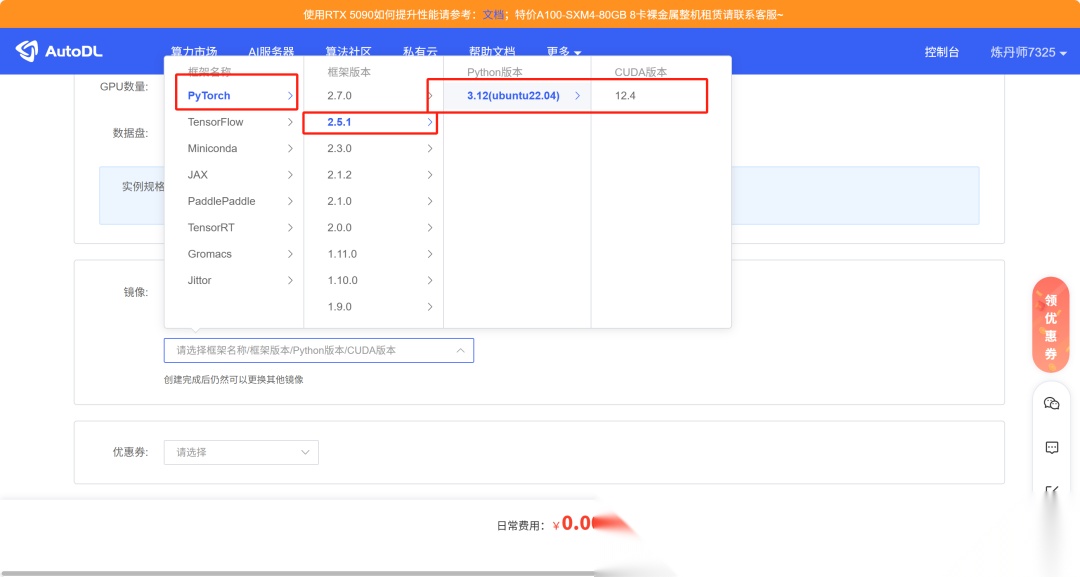1080x577 pixels.
Task: Open AI服务器 in the top navigation
Action: click(271, 52)
